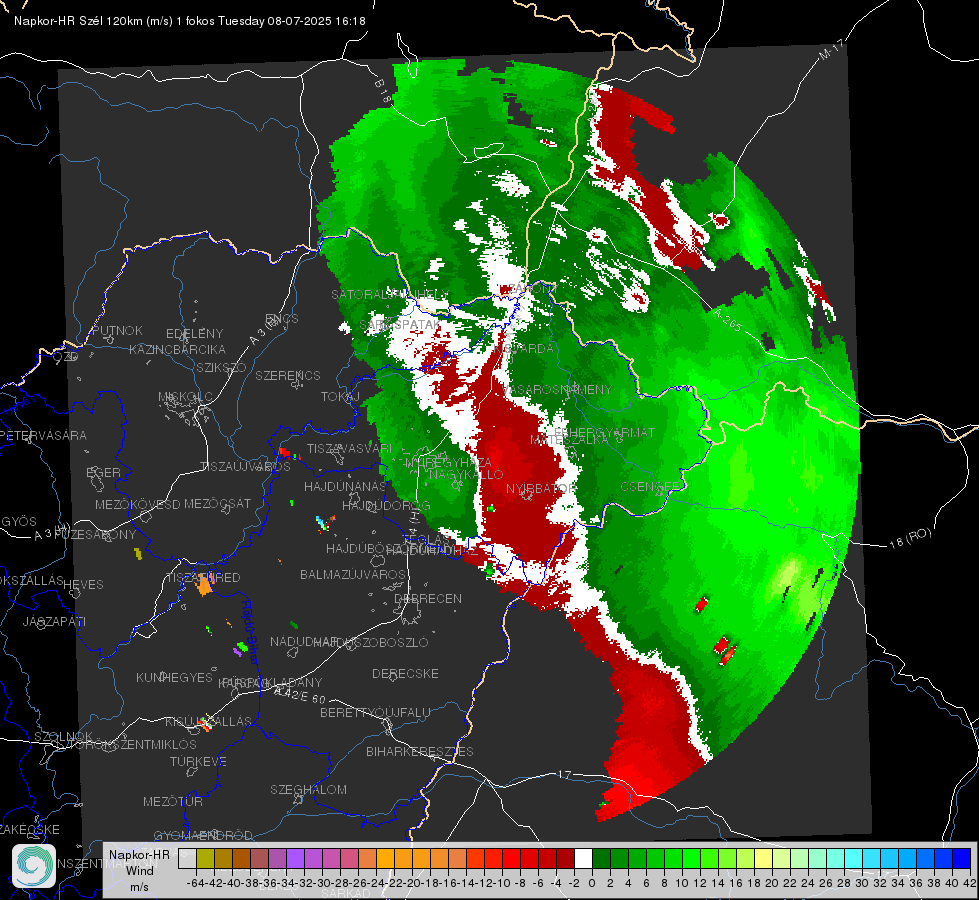Screen dimensions: 979x900
Task: Click the PUTNOK city label
Action: tap(117, 330)
